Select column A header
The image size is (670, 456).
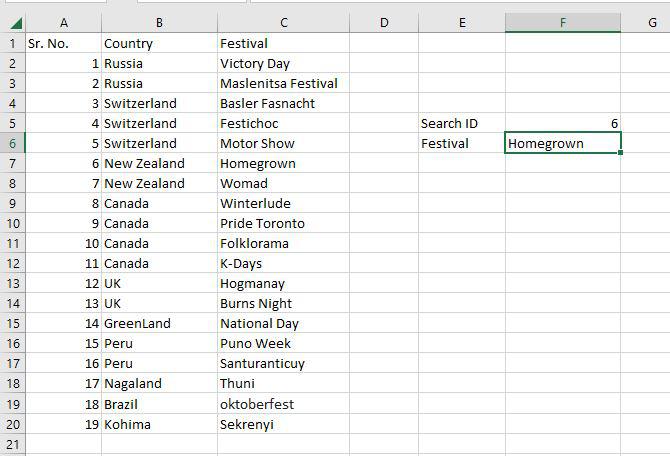(63, 22)
